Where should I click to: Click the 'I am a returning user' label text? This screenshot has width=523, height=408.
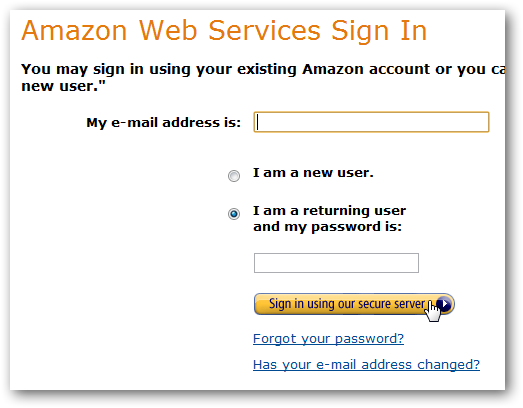point(329,211)
